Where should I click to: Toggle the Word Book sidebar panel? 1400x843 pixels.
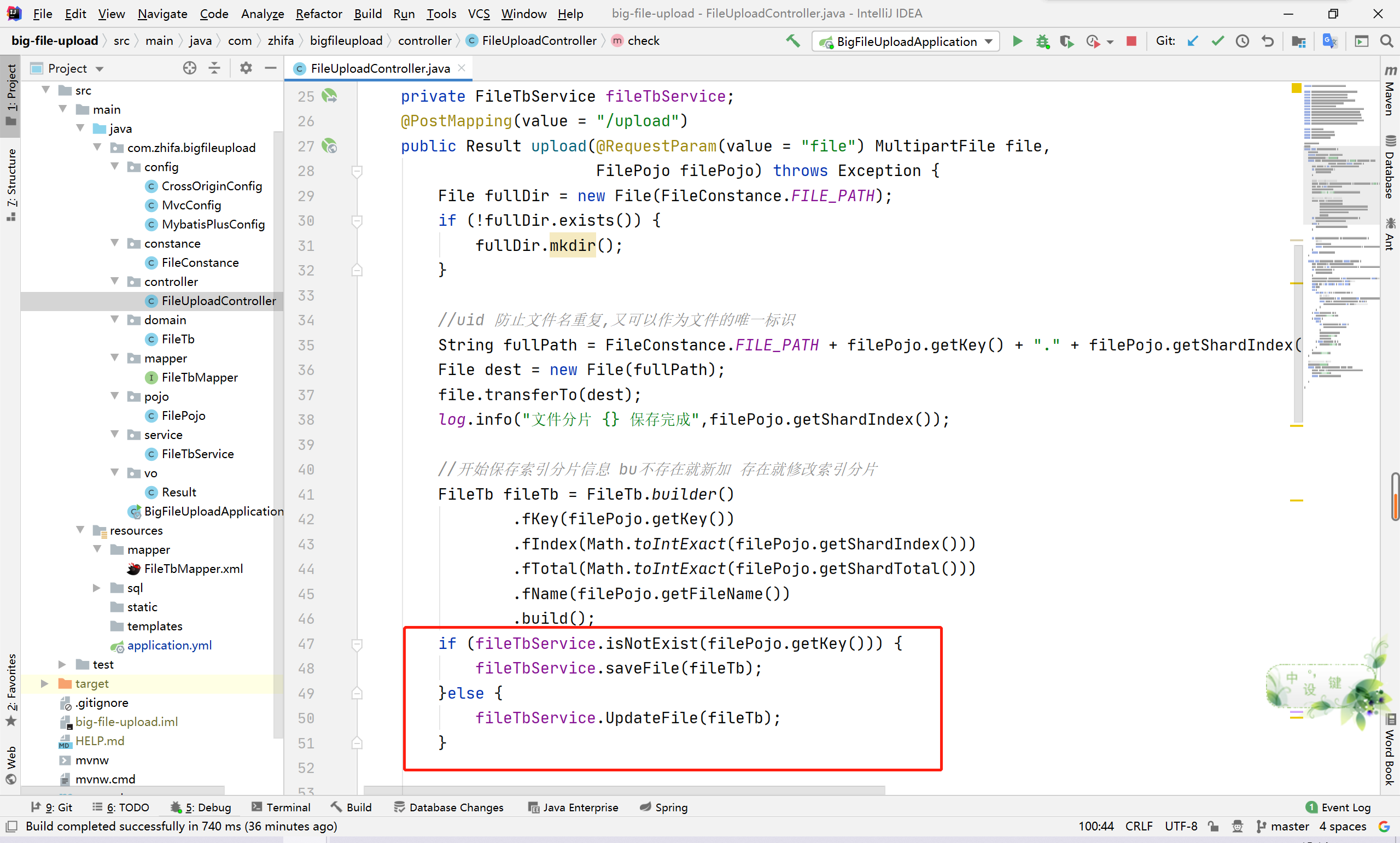point(1389,756)
